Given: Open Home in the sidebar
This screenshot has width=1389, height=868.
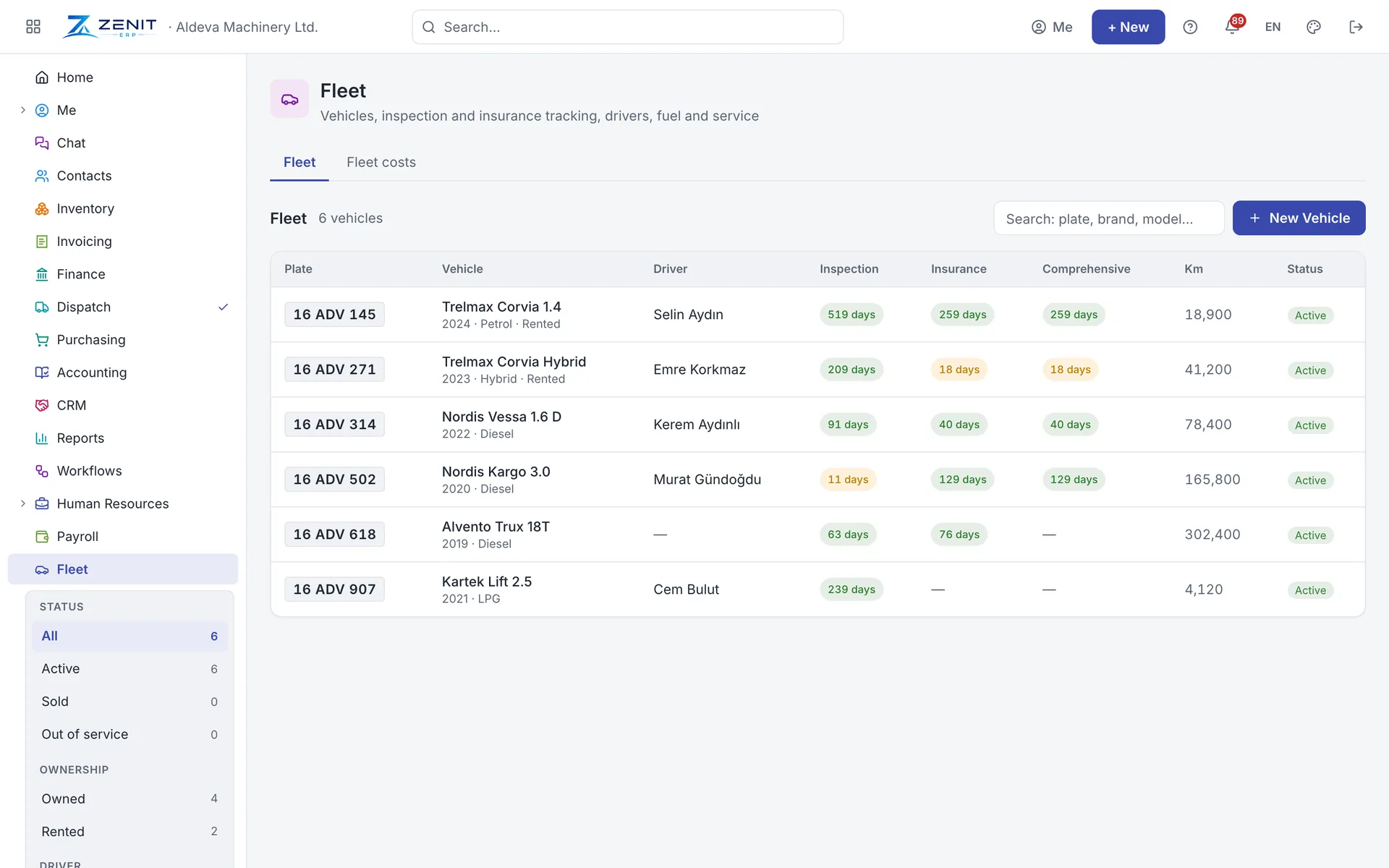Looking at the screenshot, I should pos(123,77).
